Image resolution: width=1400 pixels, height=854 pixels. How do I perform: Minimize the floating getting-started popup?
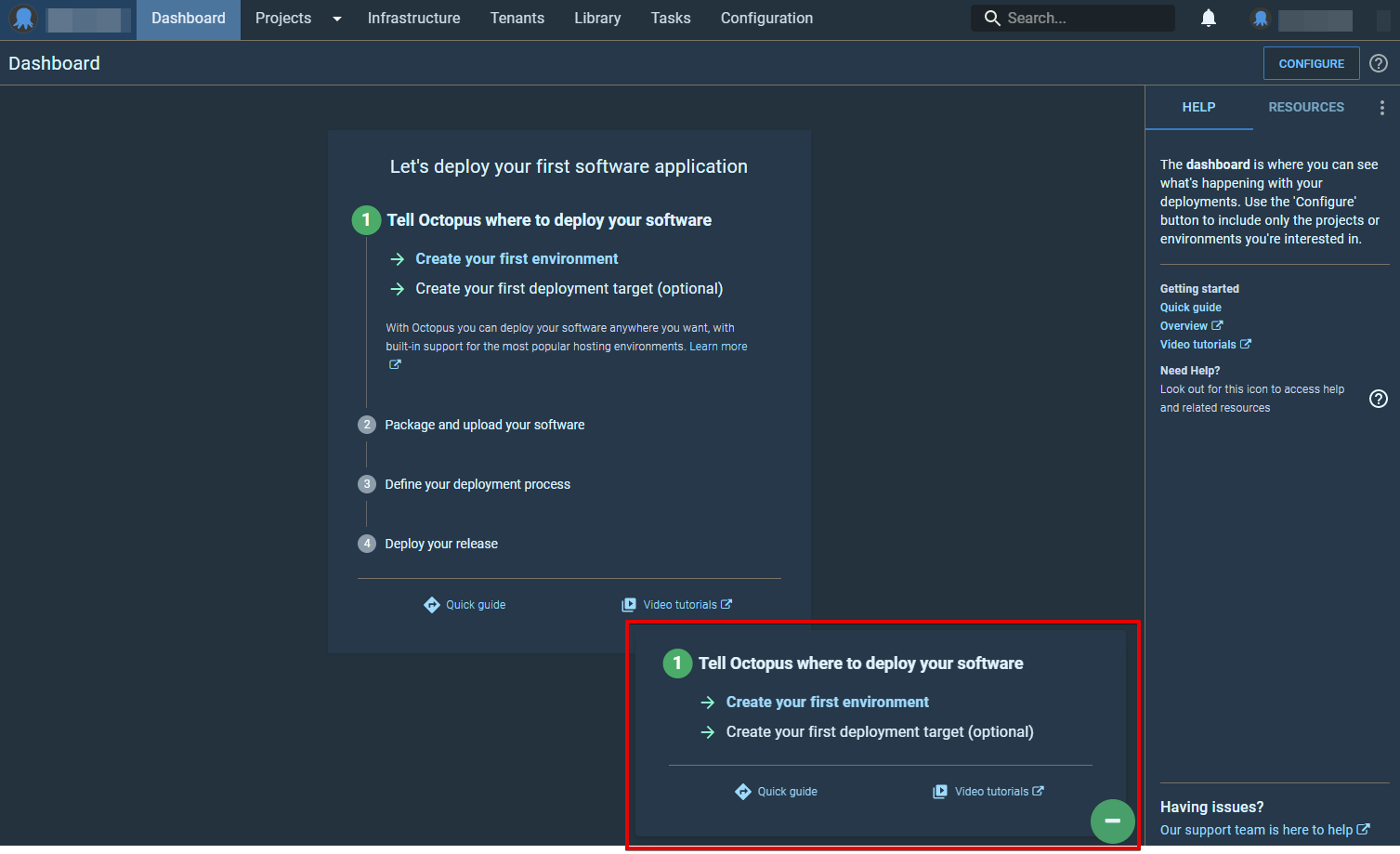[1112, 821]
